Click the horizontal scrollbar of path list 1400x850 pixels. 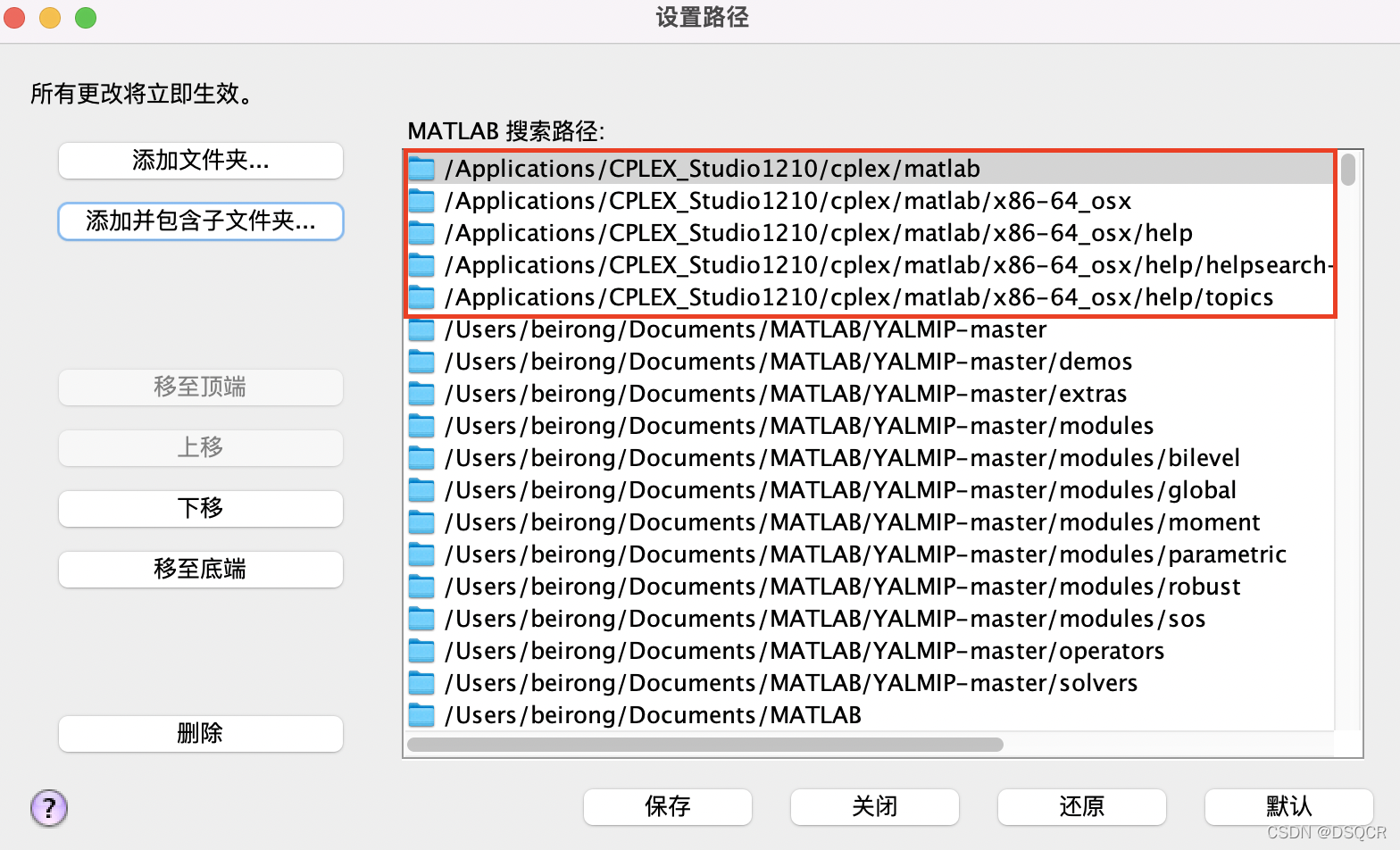705,745
